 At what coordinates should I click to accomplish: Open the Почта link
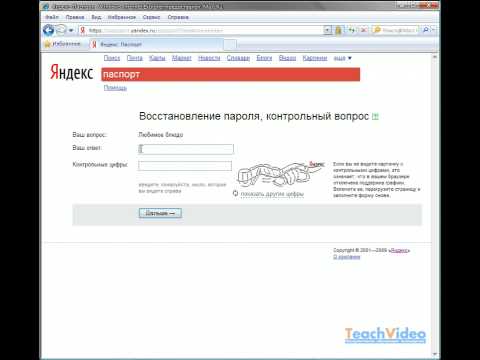click(135, 58)
